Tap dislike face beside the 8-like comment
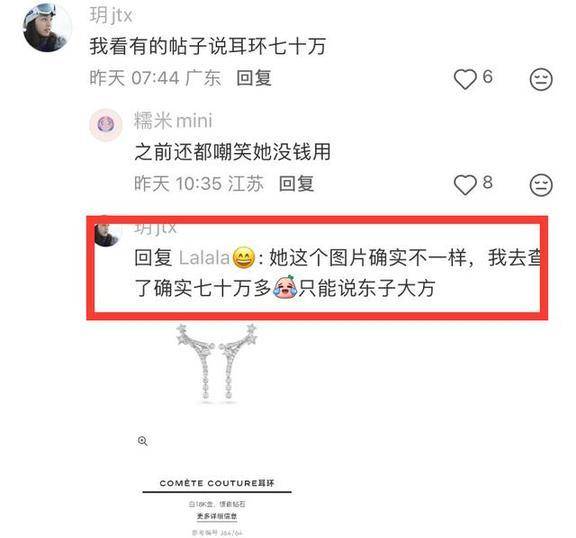The width and height of the screenshot is (576, 538). tap(541, 185)
